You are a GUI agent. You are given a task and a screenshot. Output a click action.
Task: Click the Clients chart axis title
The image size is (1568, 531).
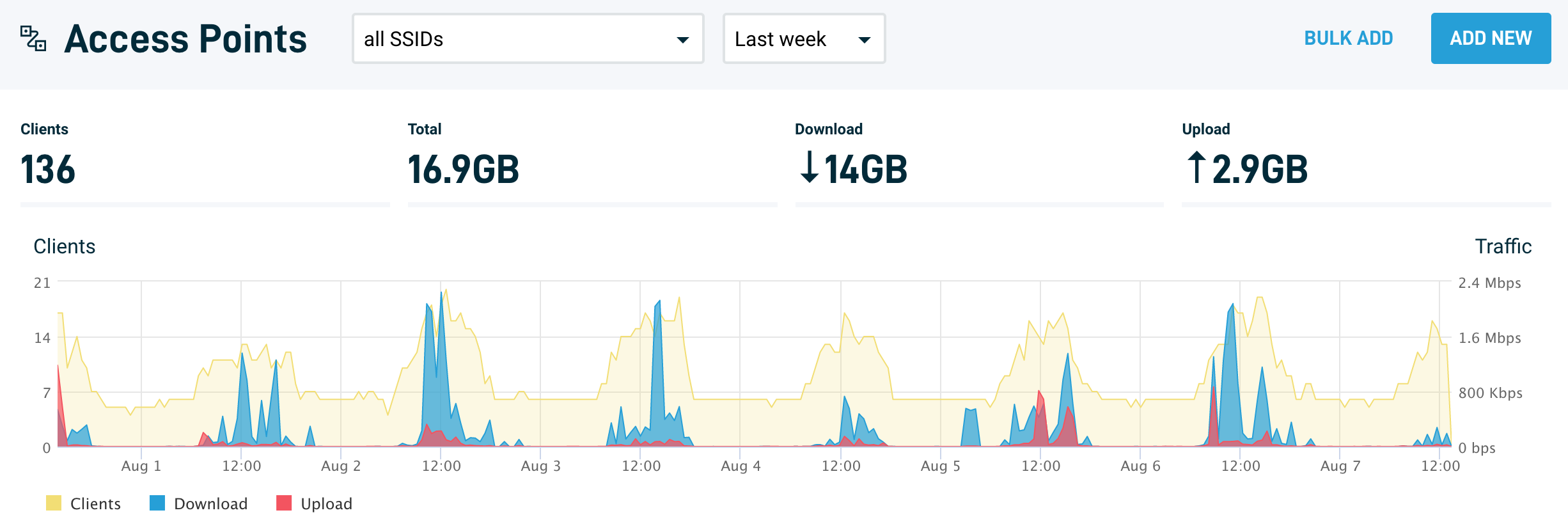coord(65,246)
